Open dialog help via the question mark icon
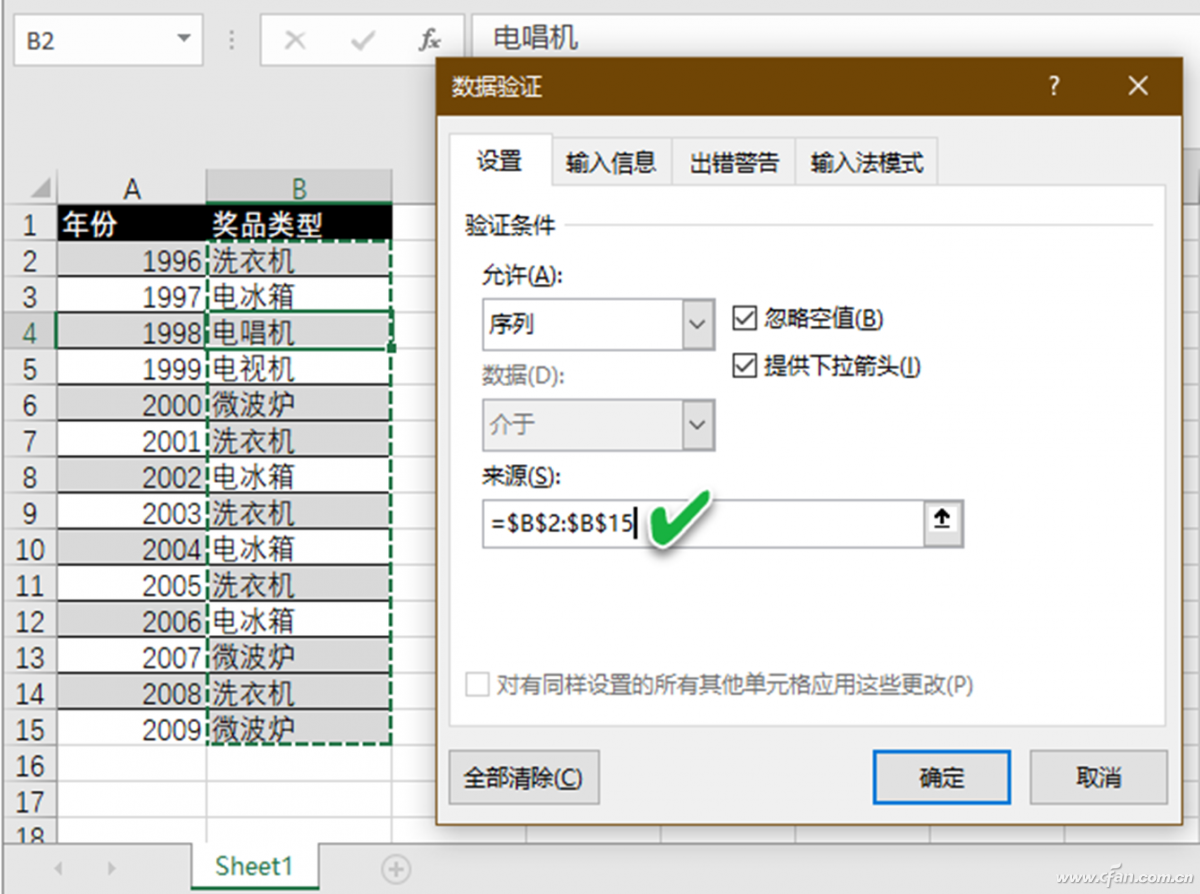 [x=1054, y=87]
